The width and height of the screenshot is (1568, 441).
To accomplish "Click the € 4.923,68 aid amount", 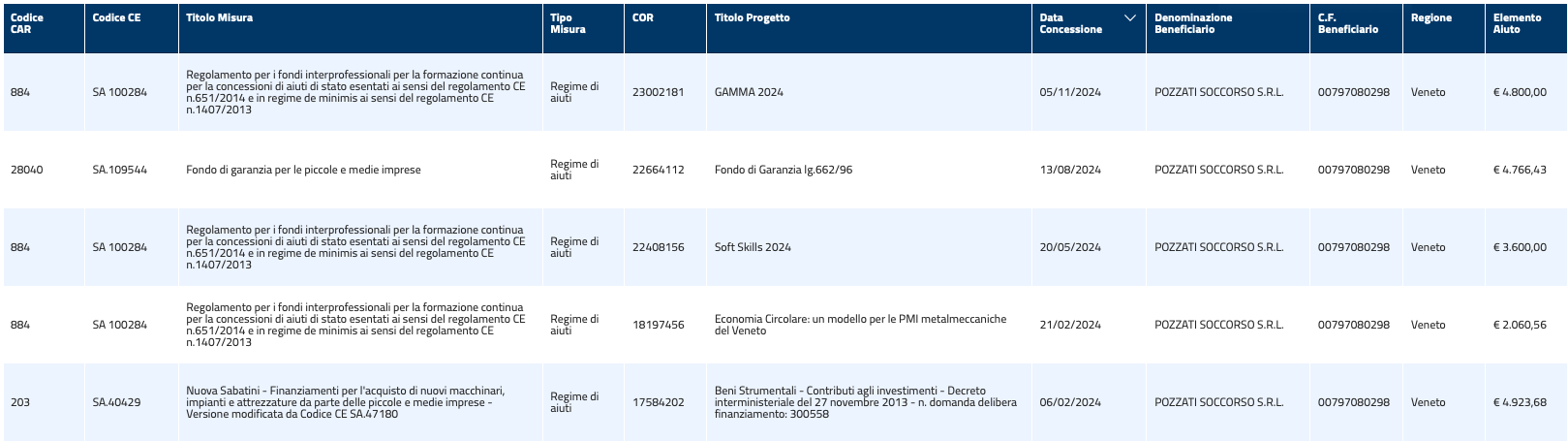I will pos(1520,402).
